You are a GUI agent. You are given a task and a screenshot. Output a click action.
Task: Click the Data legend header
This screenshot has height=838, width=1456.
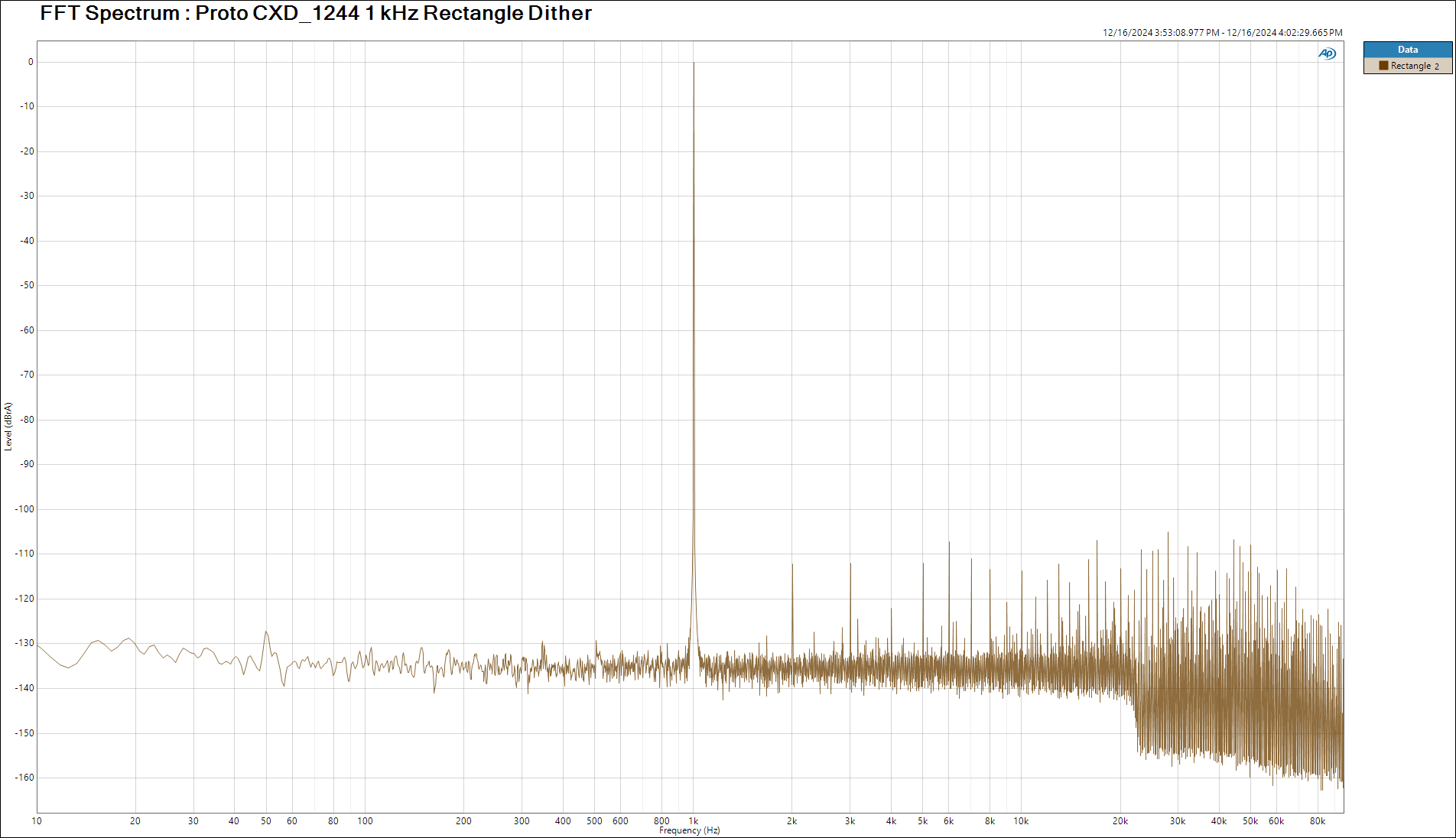point(1407,50)
